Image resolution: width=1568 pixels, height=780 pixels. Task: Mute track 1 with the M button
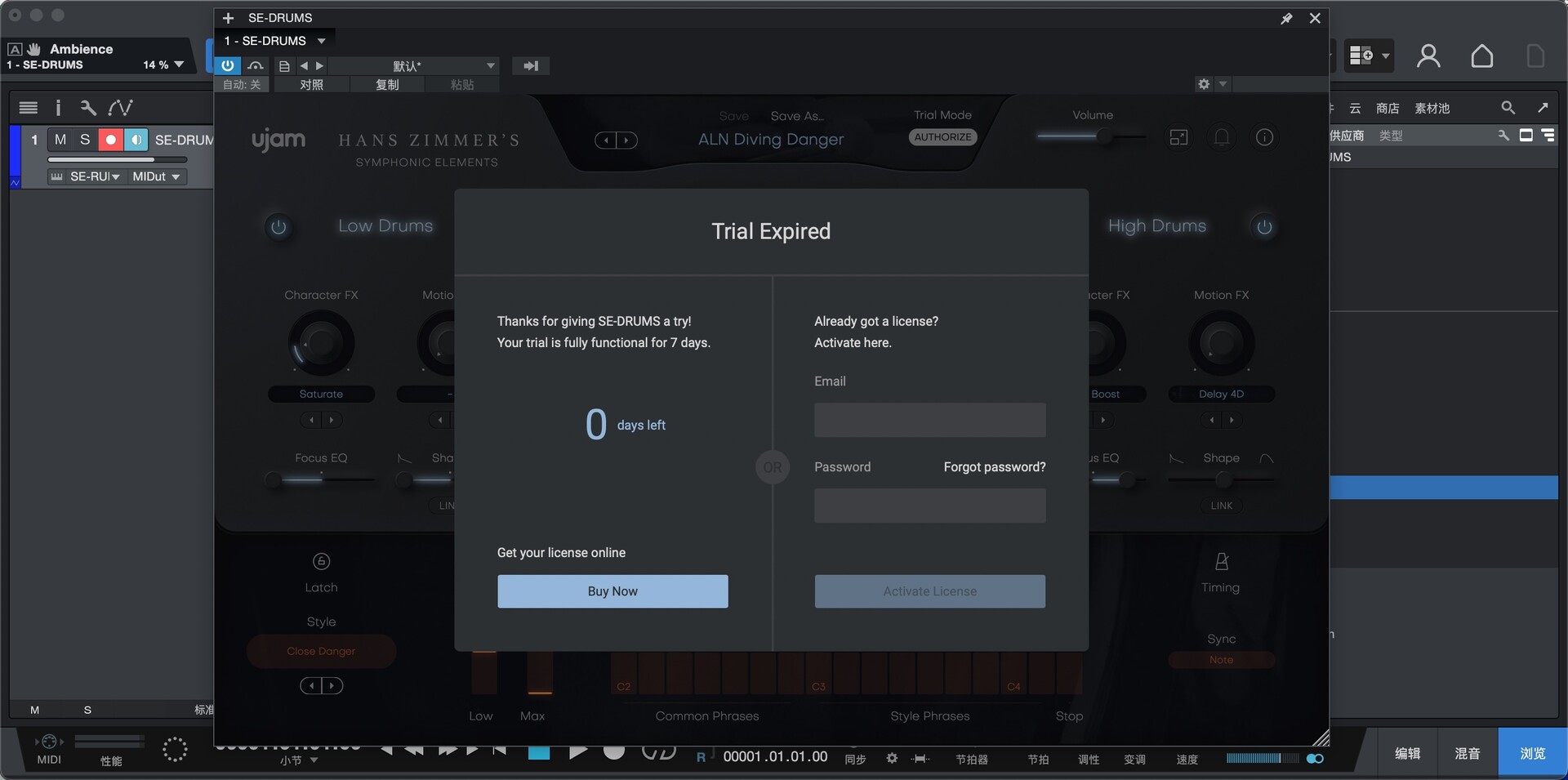pos(60,140)
